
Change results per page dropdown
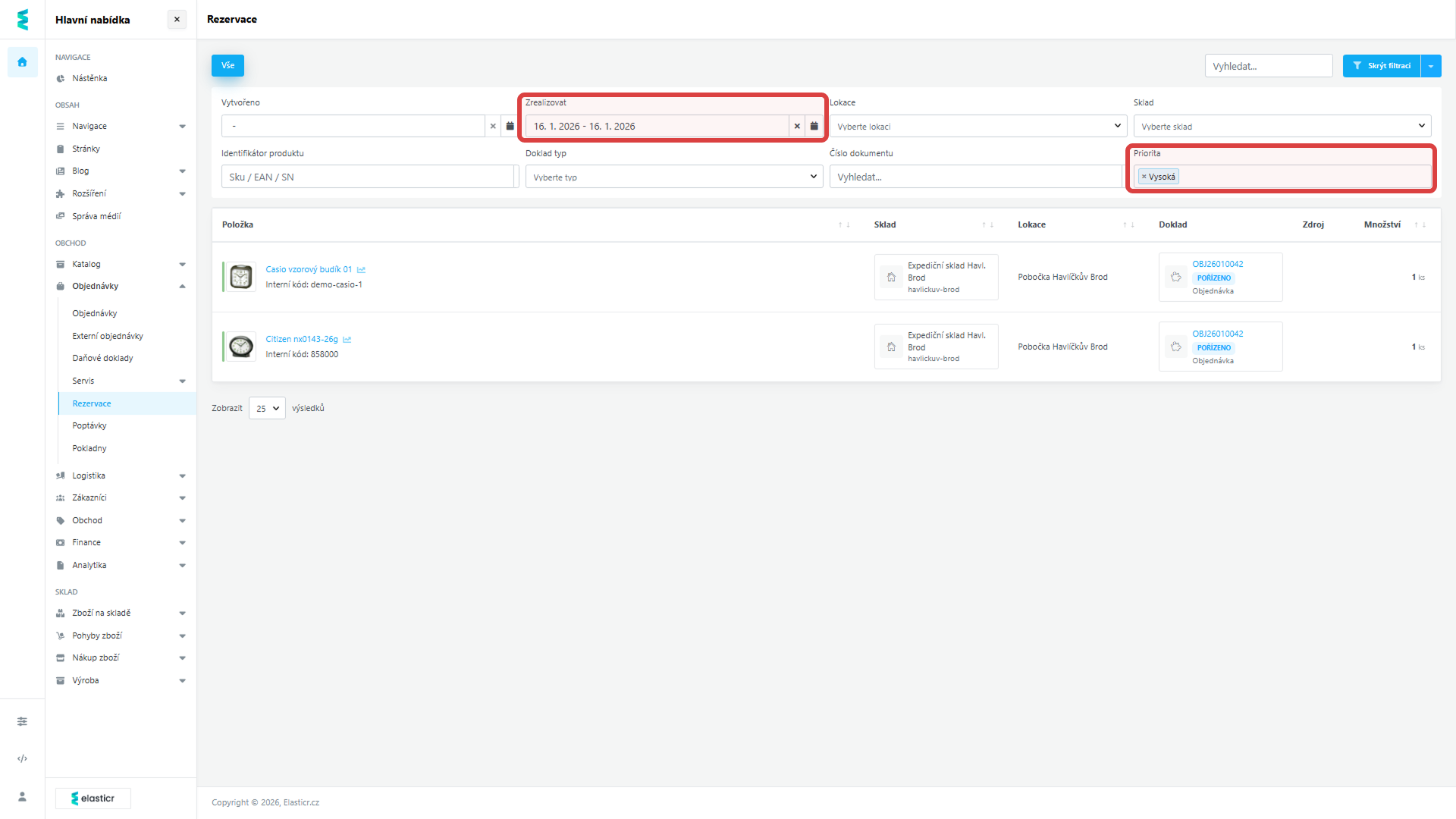(x=267, y=408)
